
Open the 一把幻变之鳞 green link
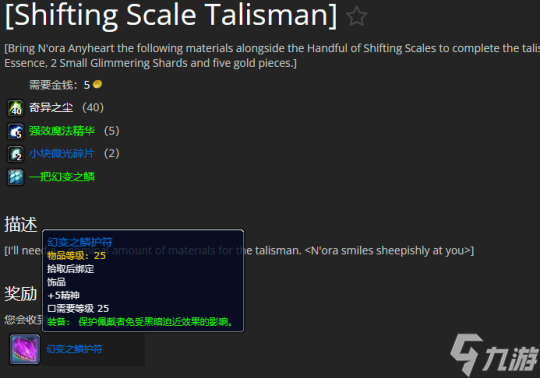[x=62, y=177]
